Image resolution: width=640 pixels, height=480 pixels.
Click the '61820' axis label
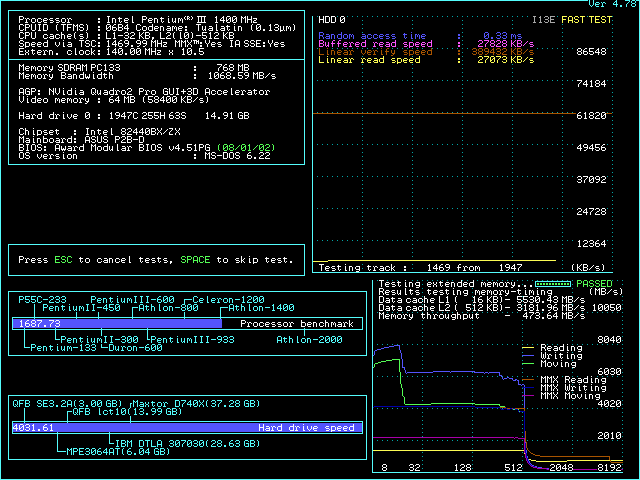pyautogui.click(x=591, y=116)
